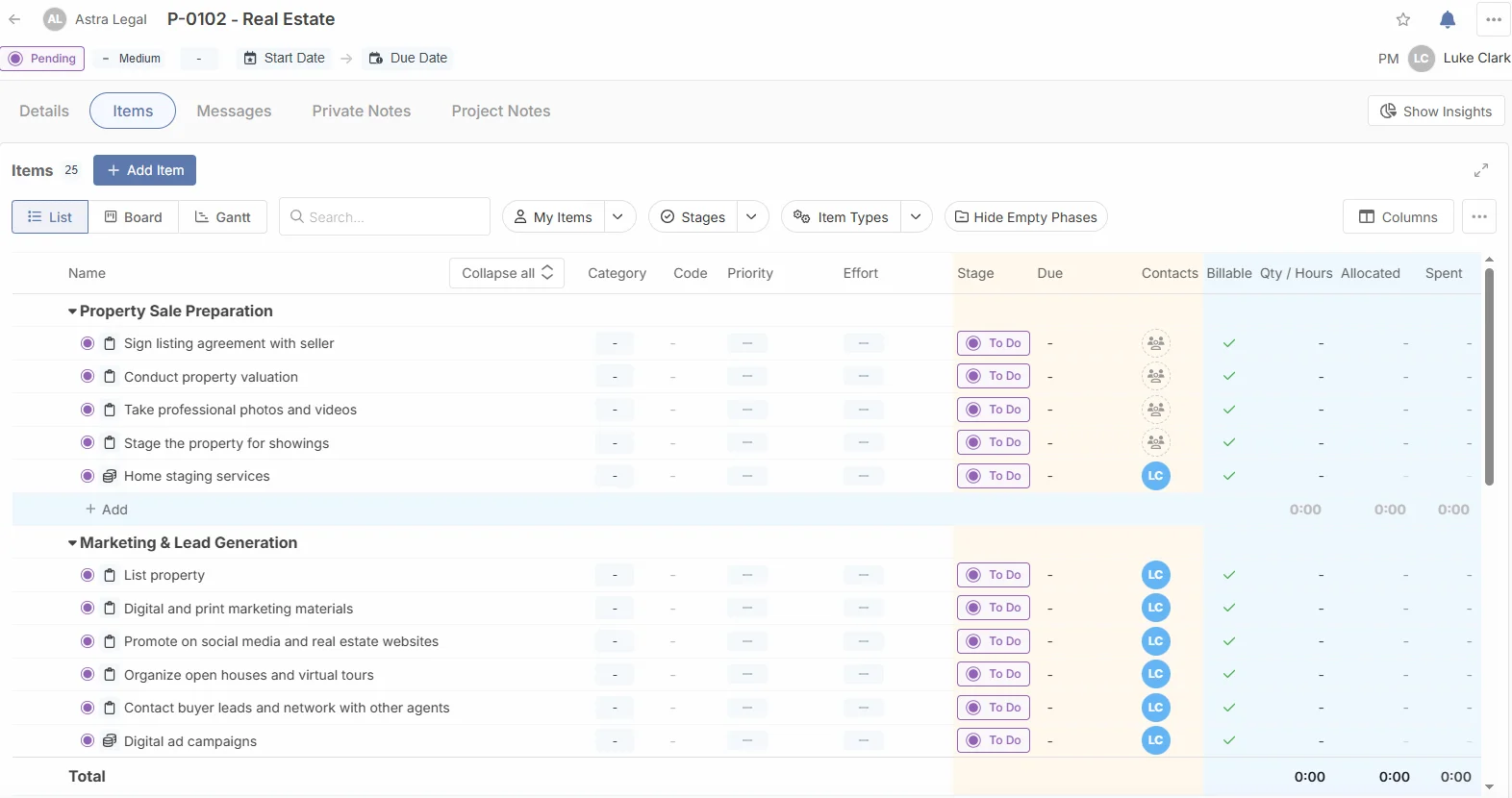Click status circle for Sign listing agreement
The image size is (1512, 798).
click(88, 343)
